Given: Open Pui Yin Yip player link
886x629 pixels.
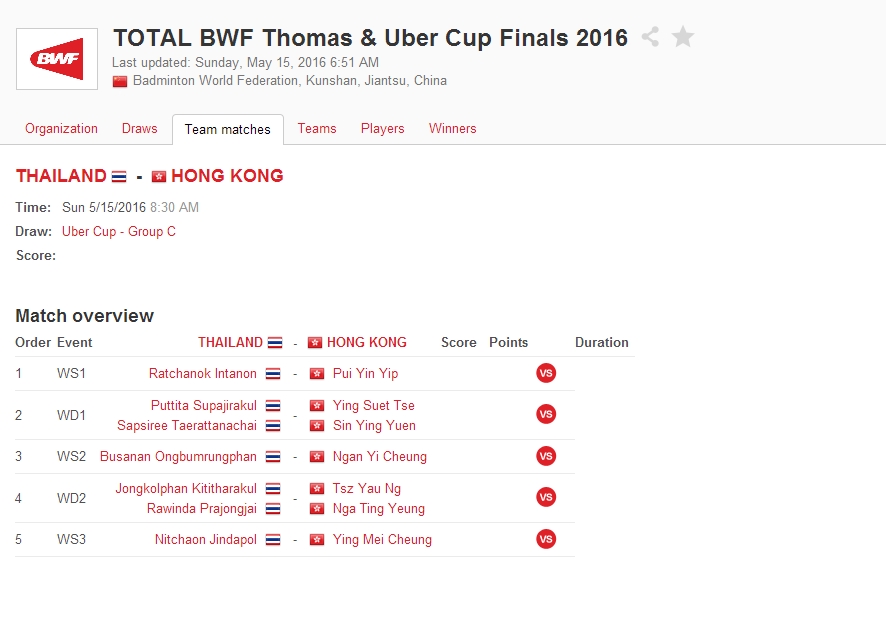Looking at the screenshot, I should (365, 373).
